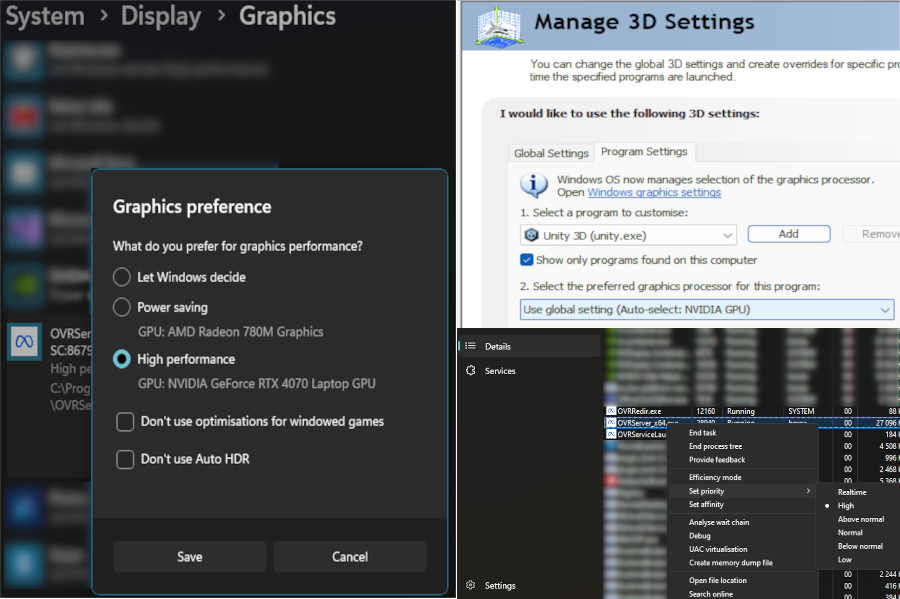Open the Windows graphics settings link
The image size is (900, 599).
tap(654, 193)
